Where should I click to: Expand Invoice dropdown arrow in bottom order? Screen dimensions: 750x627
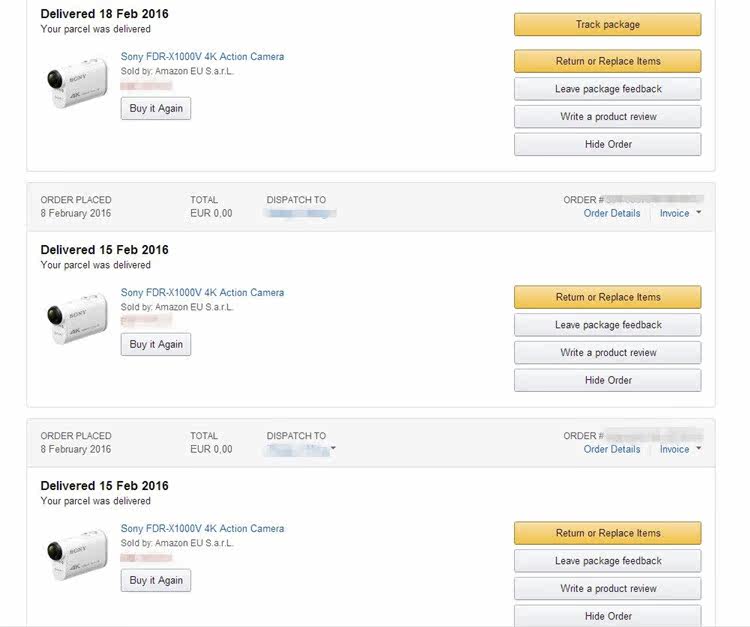coord(698,448)
